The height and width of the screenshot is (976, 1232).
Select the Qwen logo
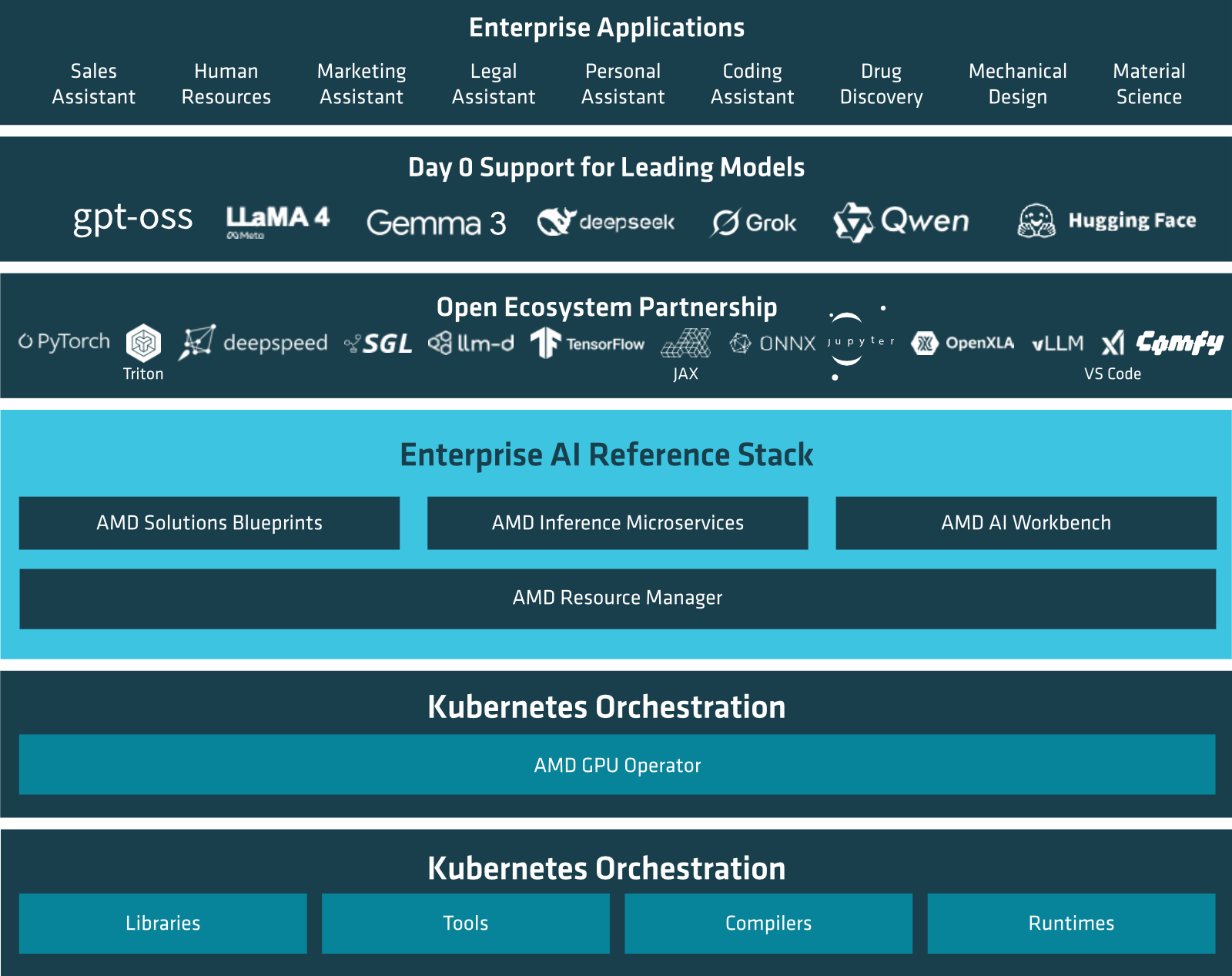tap(902, 222)
